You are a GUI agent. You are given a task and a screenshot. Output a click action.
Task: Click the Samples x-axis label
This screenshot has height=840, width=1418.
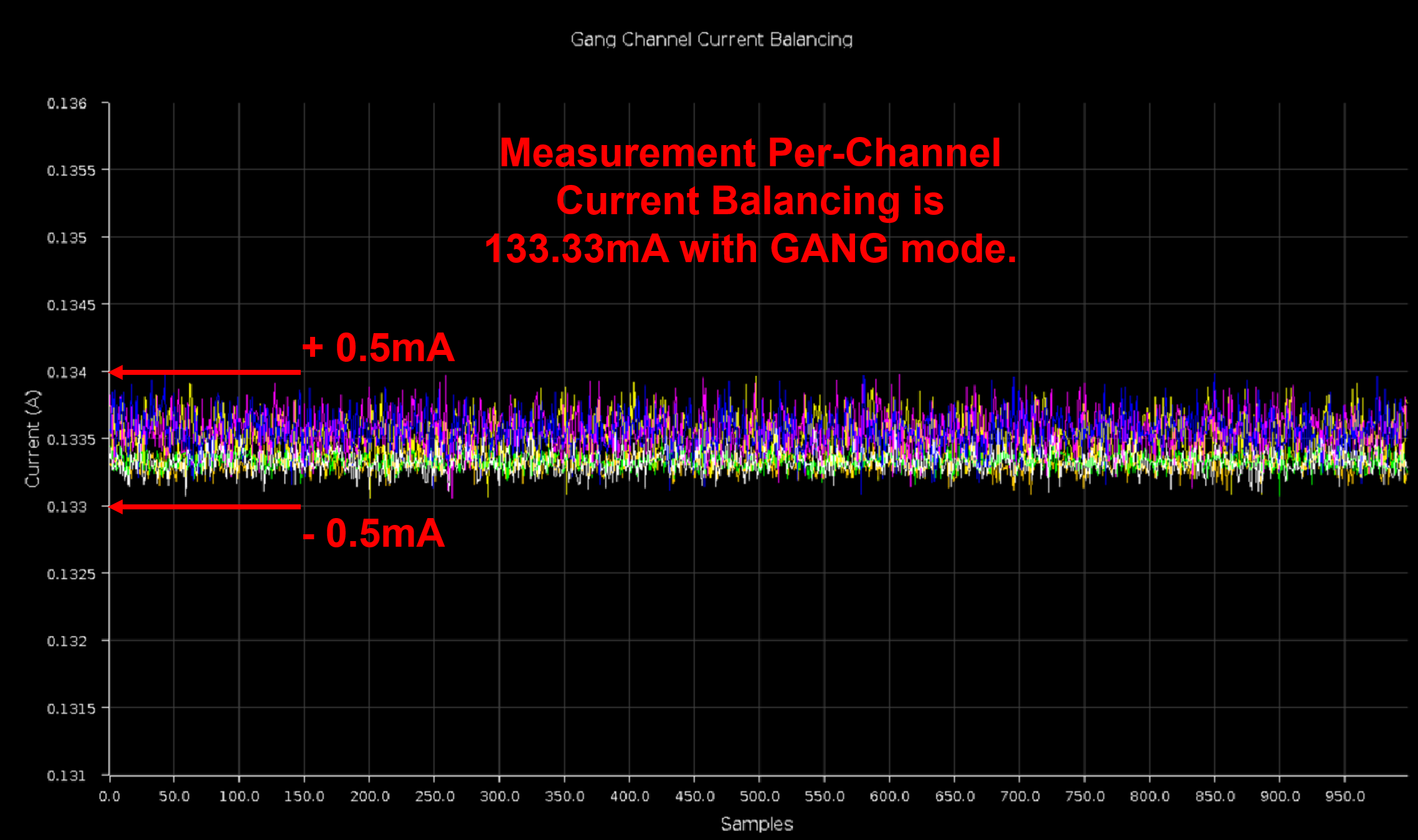[x=757, y=824]
